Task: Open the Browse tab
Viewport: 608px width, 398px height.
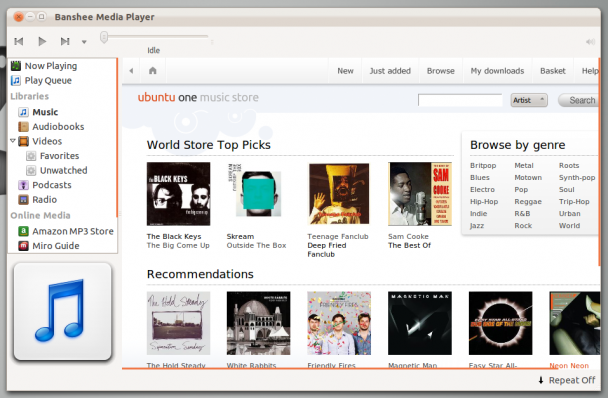Action: tap(440, 71)
